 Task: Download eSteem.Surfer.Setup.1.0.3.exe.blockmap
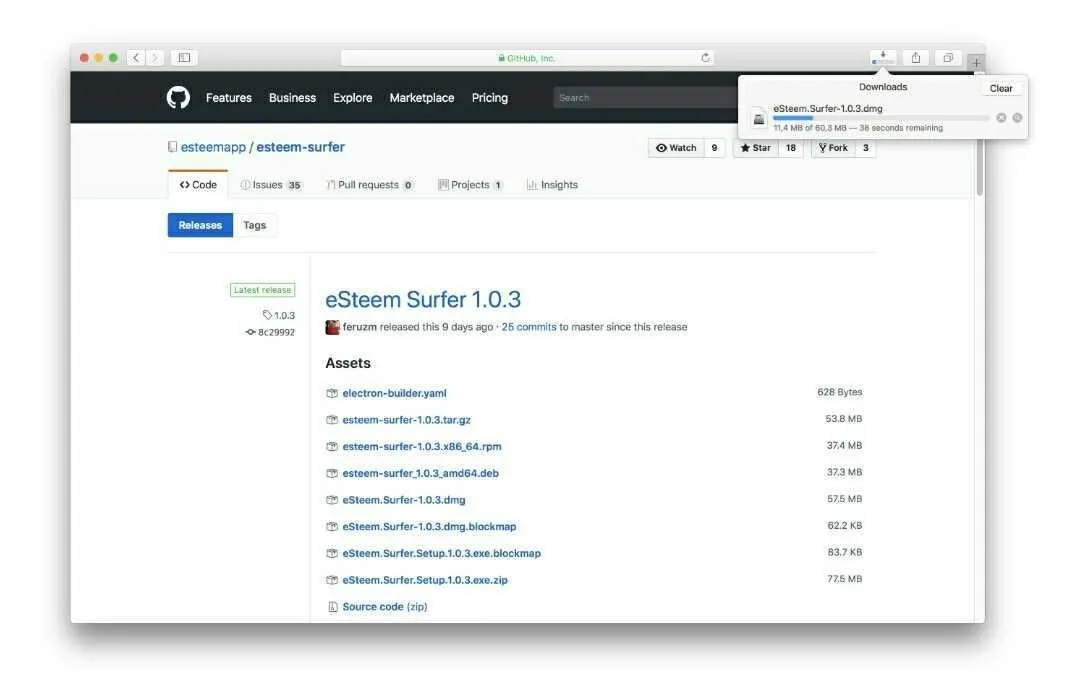coord(442,553)
